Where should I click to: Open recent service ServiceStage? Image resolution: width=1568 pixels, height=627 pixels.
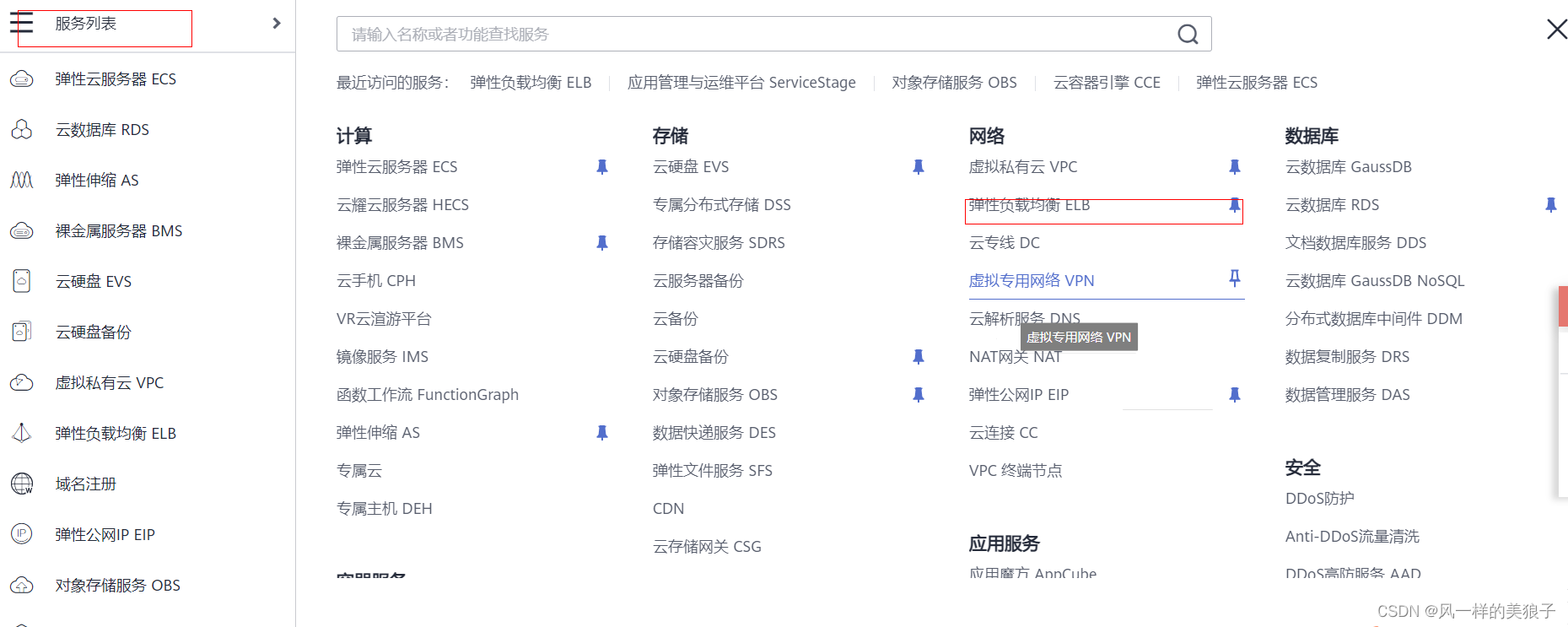coord(741,83)
